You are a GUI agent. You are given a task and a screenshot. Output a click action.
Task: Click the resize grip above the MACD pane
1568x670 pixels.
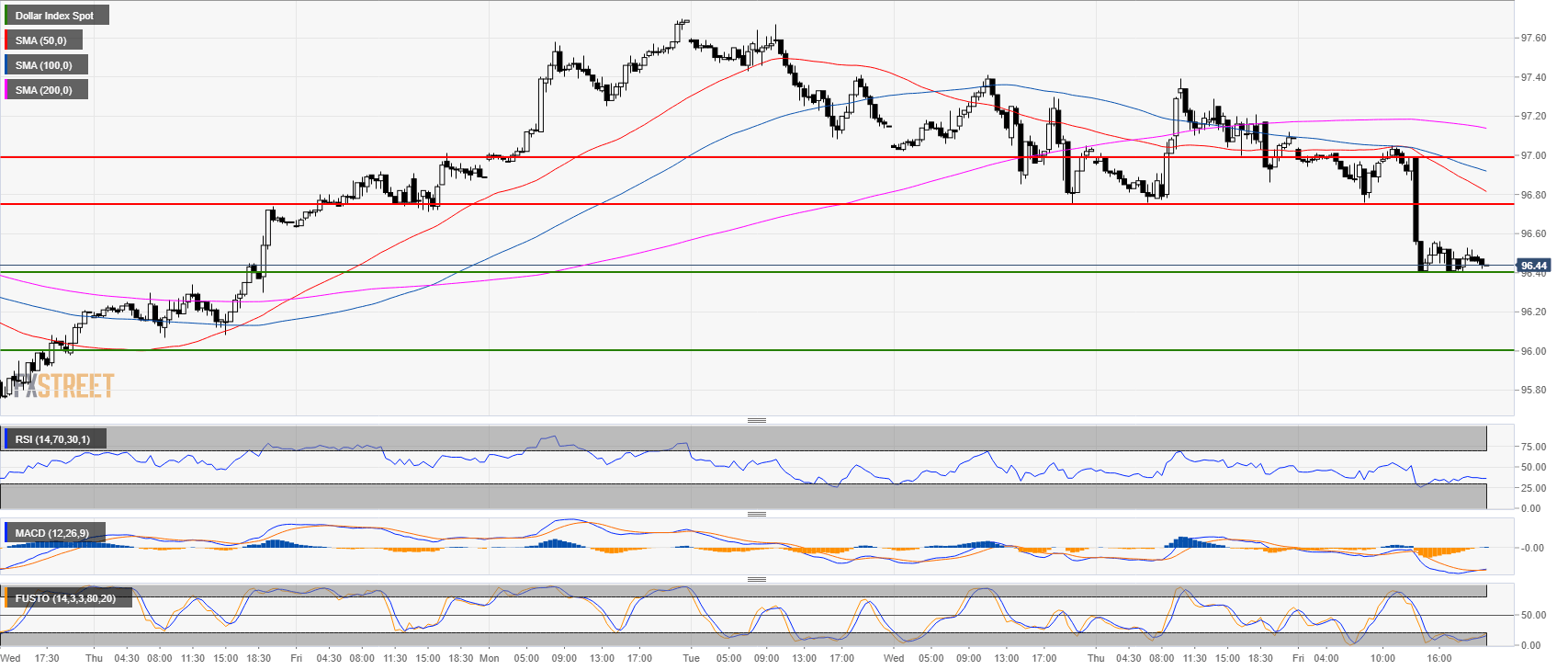tap(756, 514)
